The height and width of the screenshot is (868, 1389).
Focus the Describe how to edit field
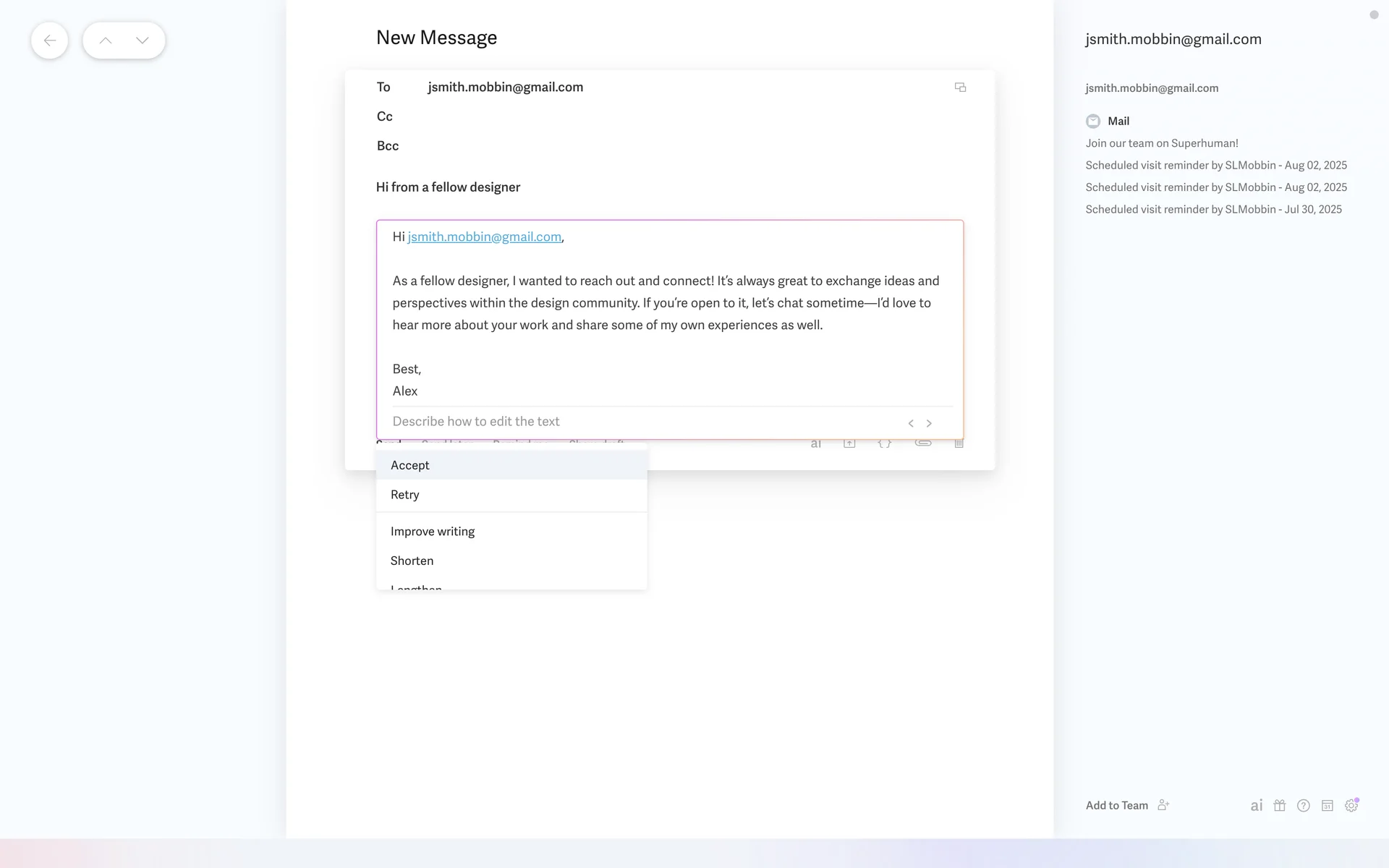(x=637, y=422)
